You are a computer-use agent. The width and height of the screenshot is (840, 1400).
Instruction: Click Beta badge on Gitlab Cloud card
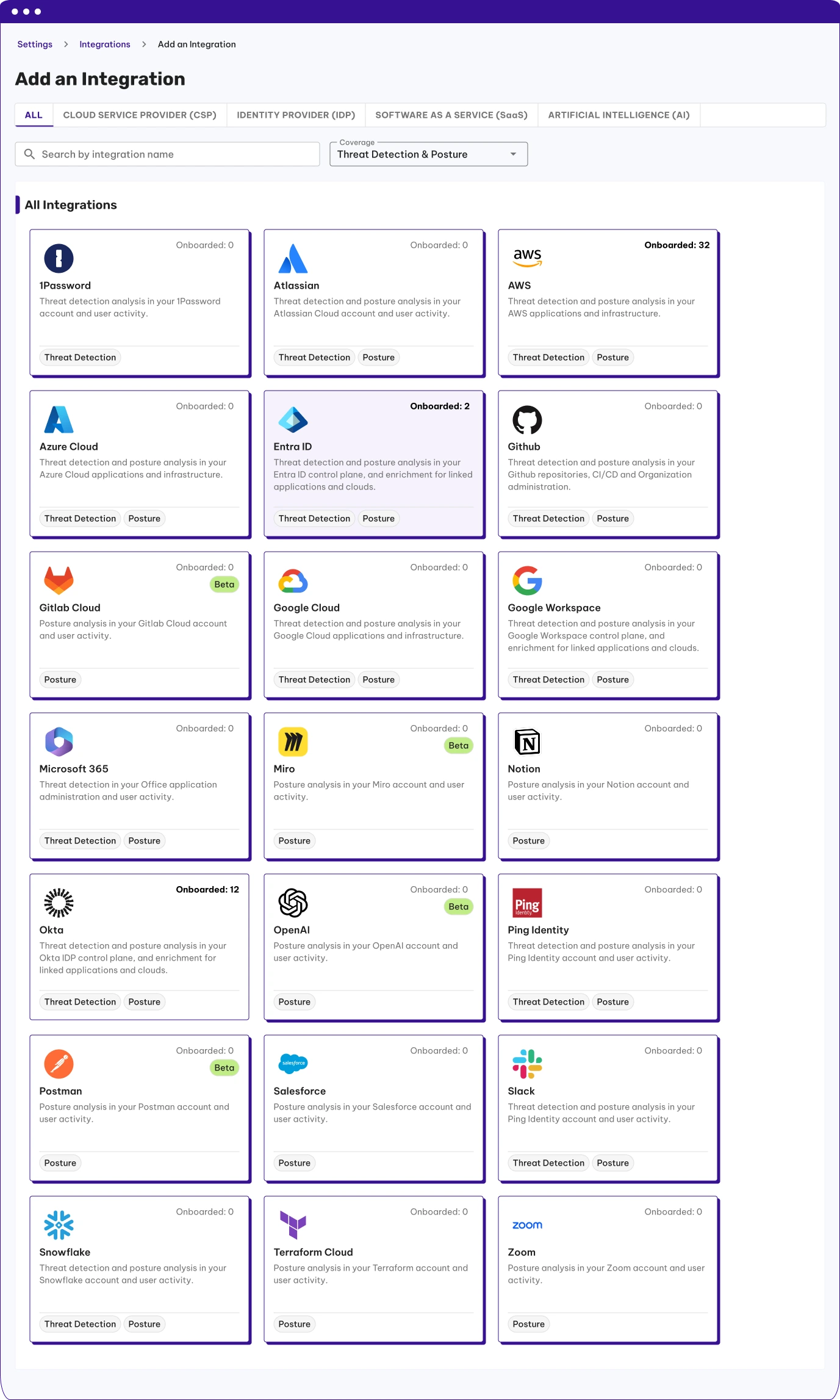[x=224, y=584]
